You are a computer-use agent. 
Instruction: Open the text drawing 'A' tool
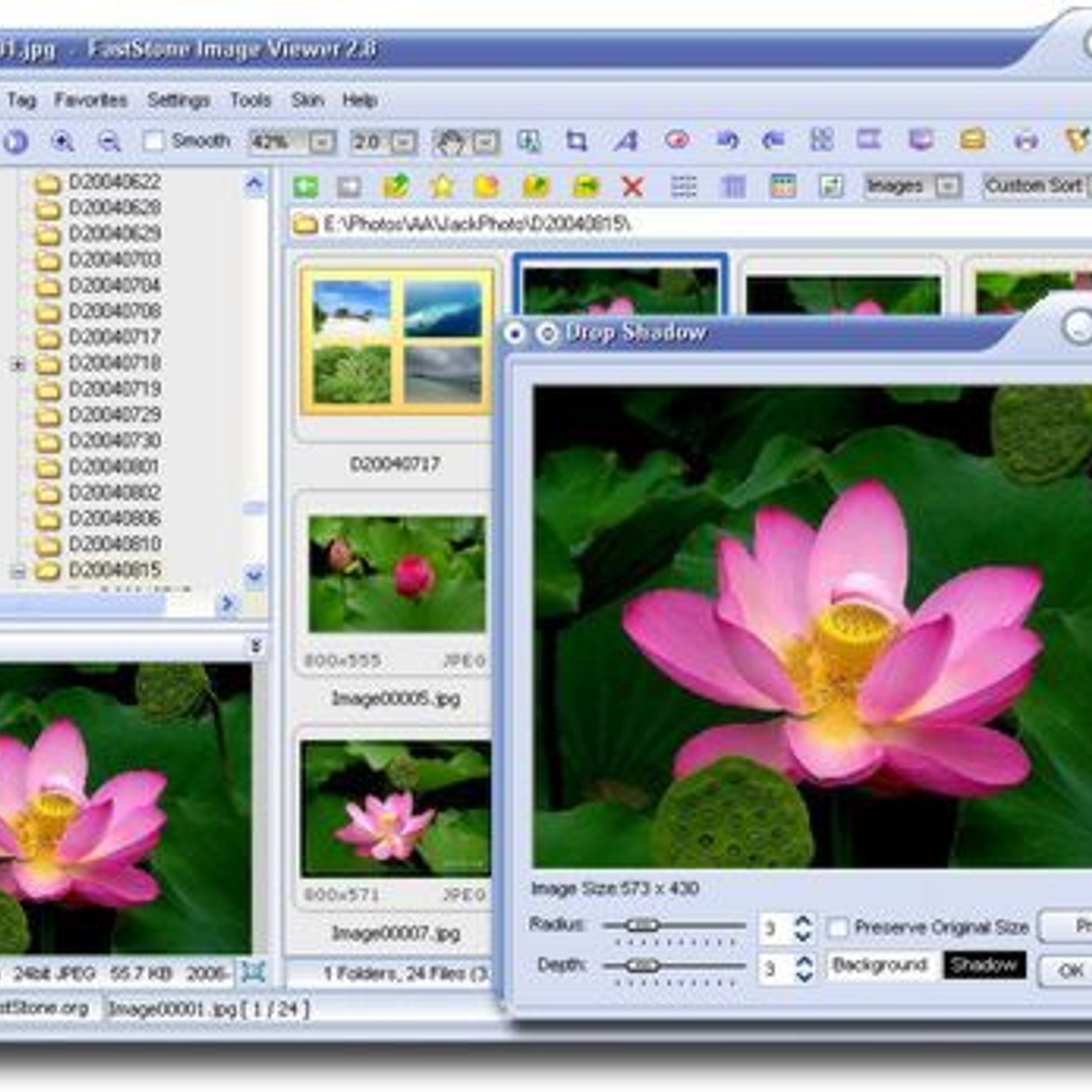tap(626, 141)
